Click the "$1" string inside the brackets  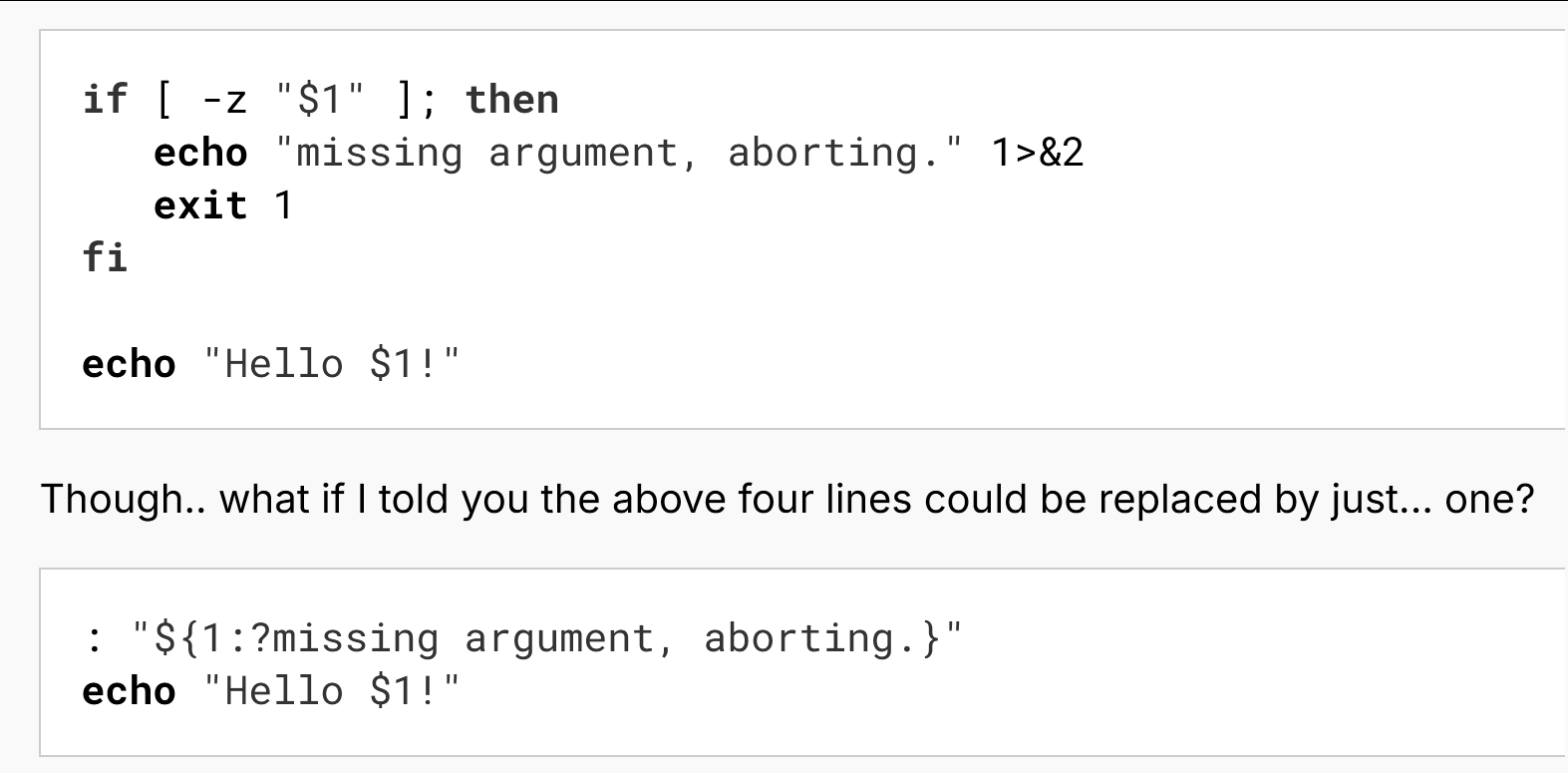coord(320,100)
